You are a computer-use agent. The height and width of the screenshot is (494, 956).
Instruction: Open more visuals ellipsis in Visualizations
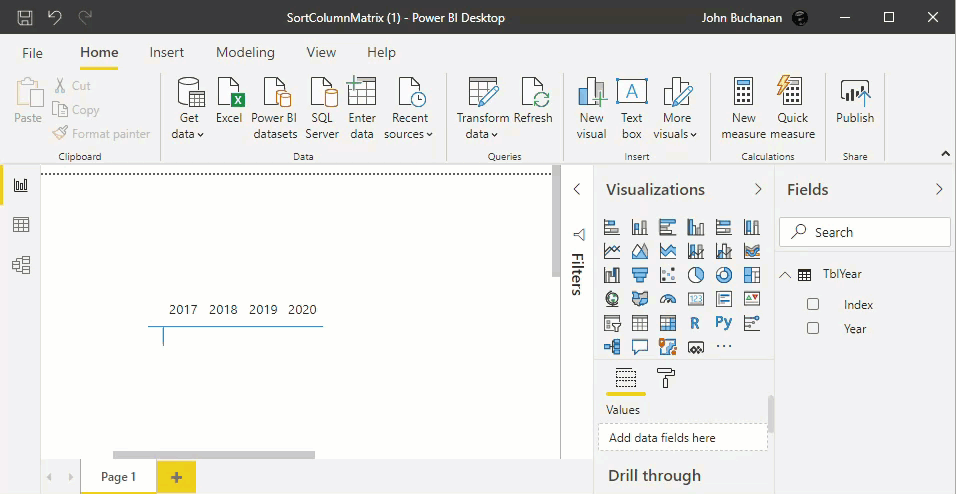coord(724,346)
